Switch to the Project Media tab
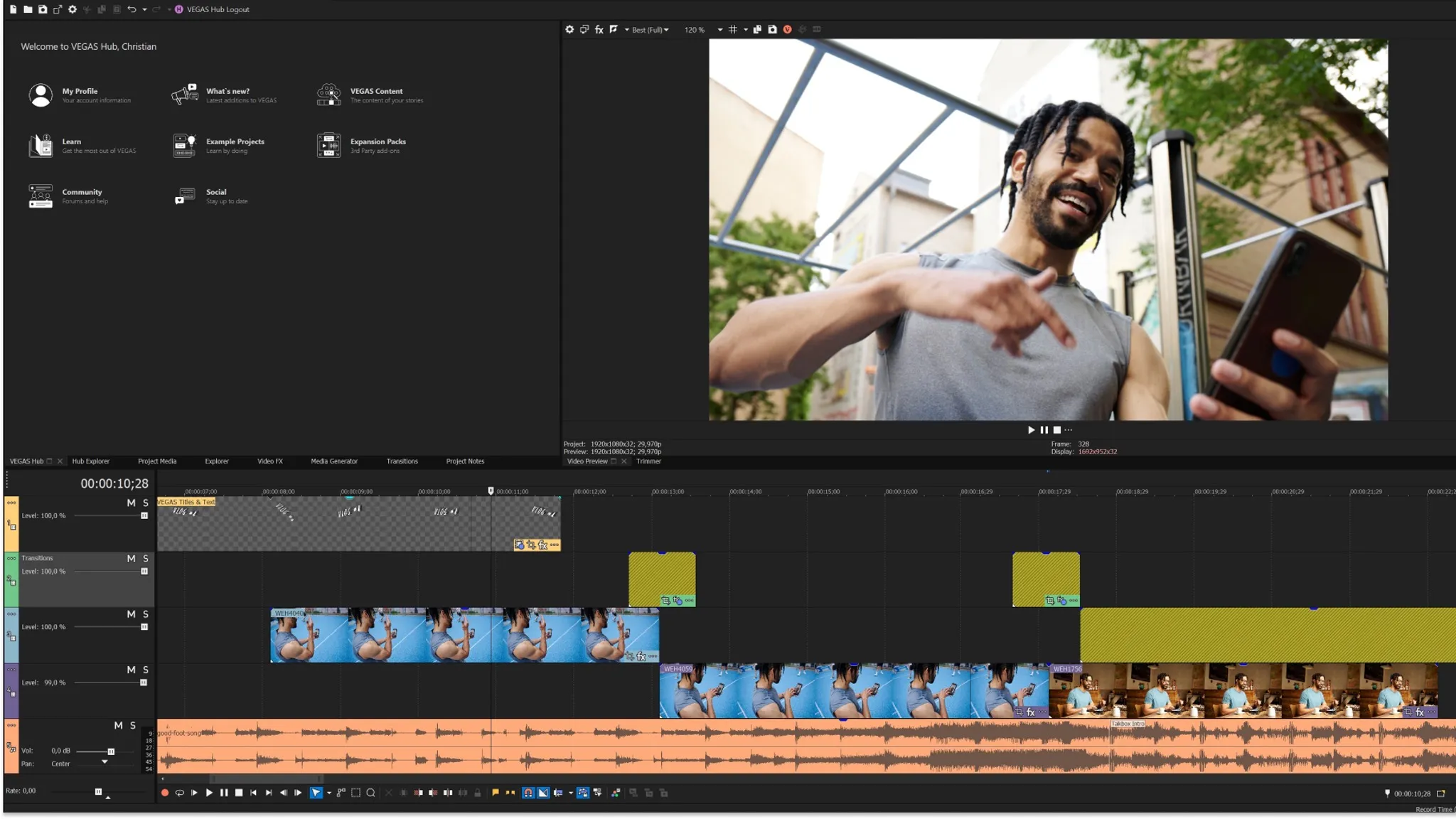Screen dimensions: 1456x819 point(157,461)
